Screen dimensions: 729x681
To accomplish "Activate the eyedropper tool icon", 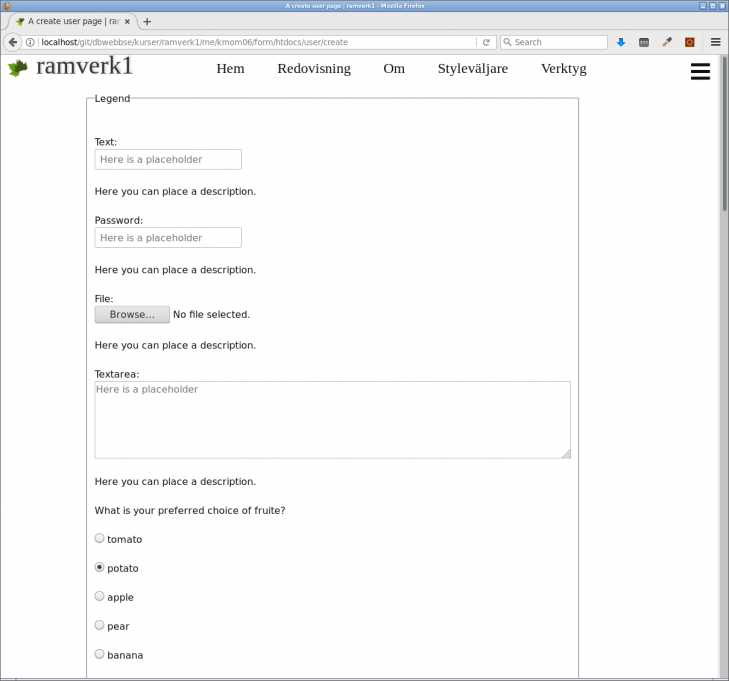I will [x=667, y=42].
